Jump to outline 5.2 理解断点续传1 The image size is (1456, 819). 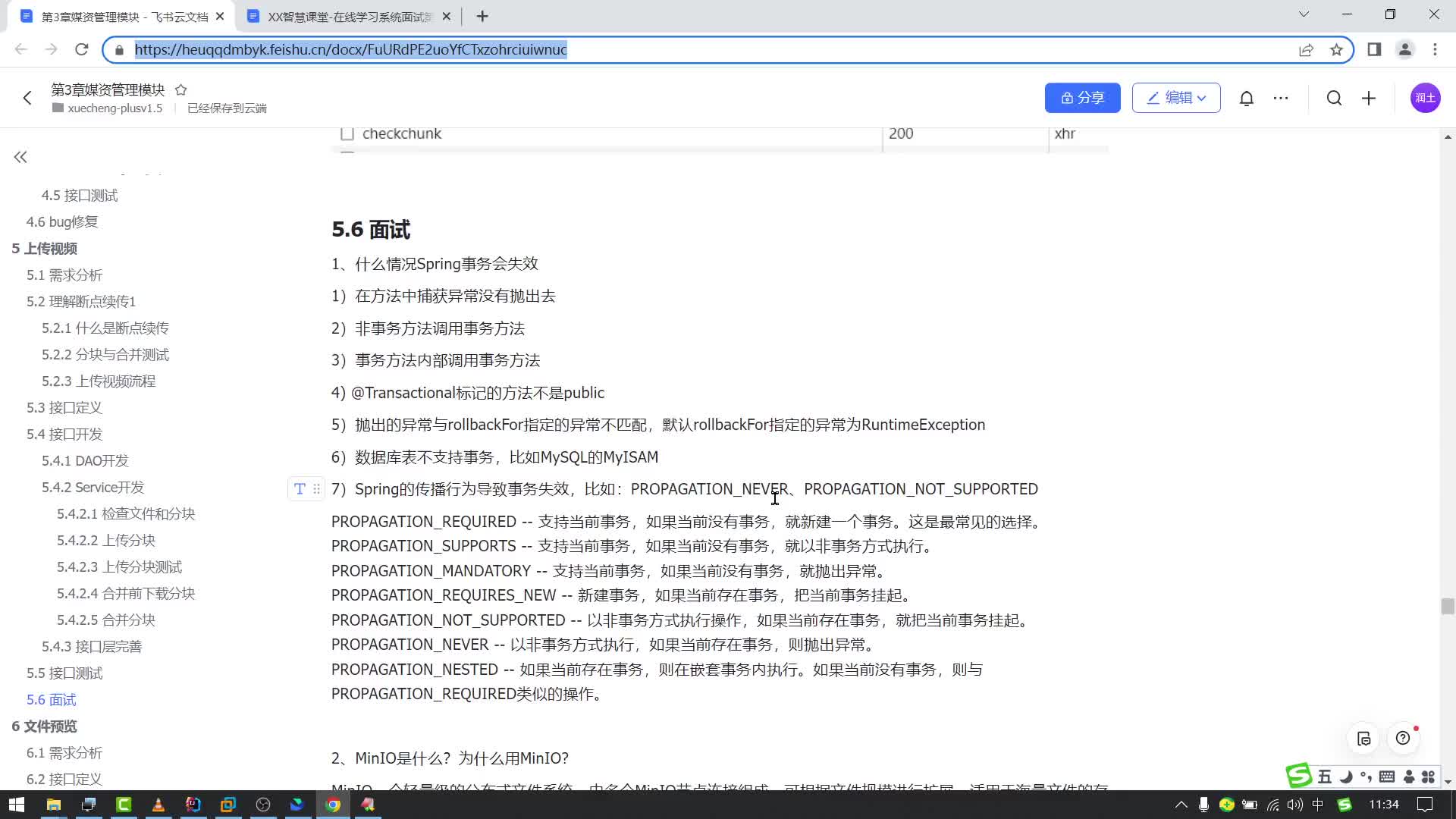tap(81, 302)
